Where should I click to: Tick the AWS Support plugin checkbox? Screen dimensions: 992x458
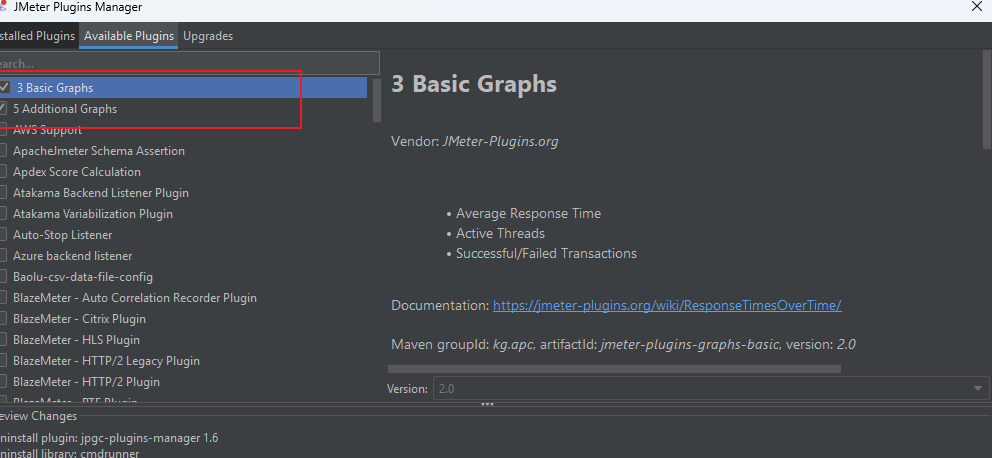click(3, 130)
